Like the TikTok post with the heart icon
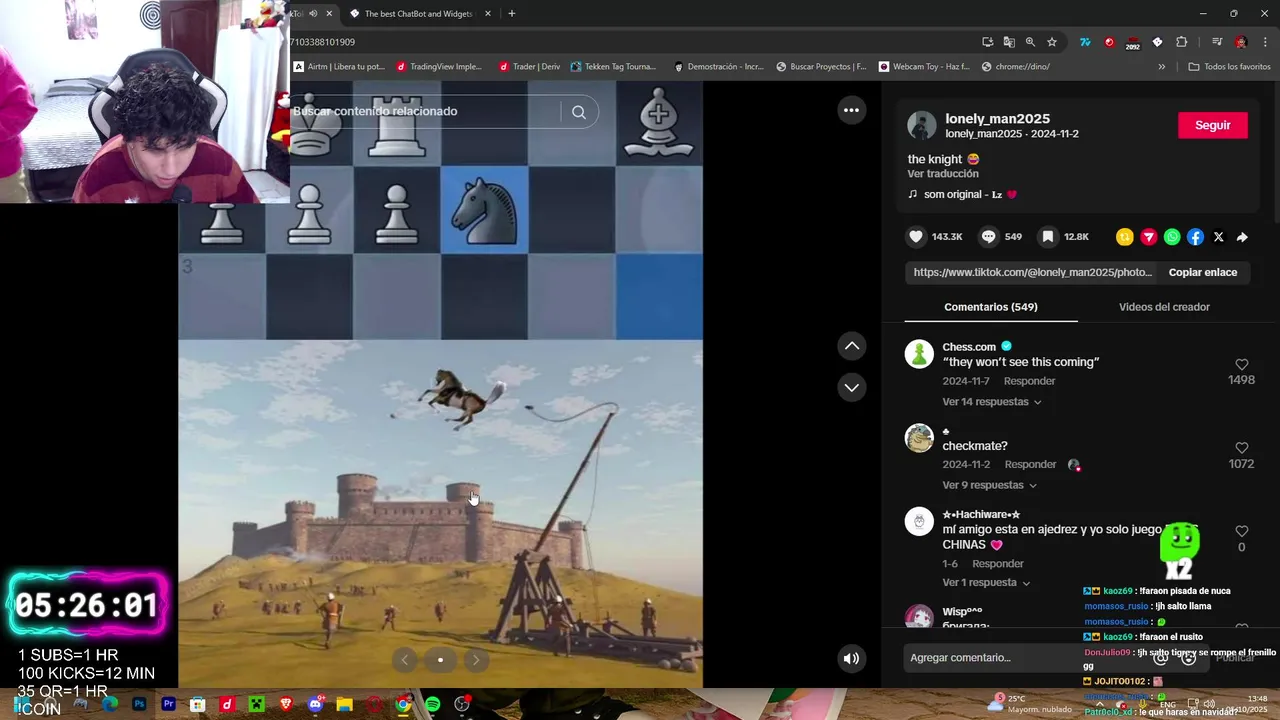Viewport: 1280px width, 720px height. (916, 237)
